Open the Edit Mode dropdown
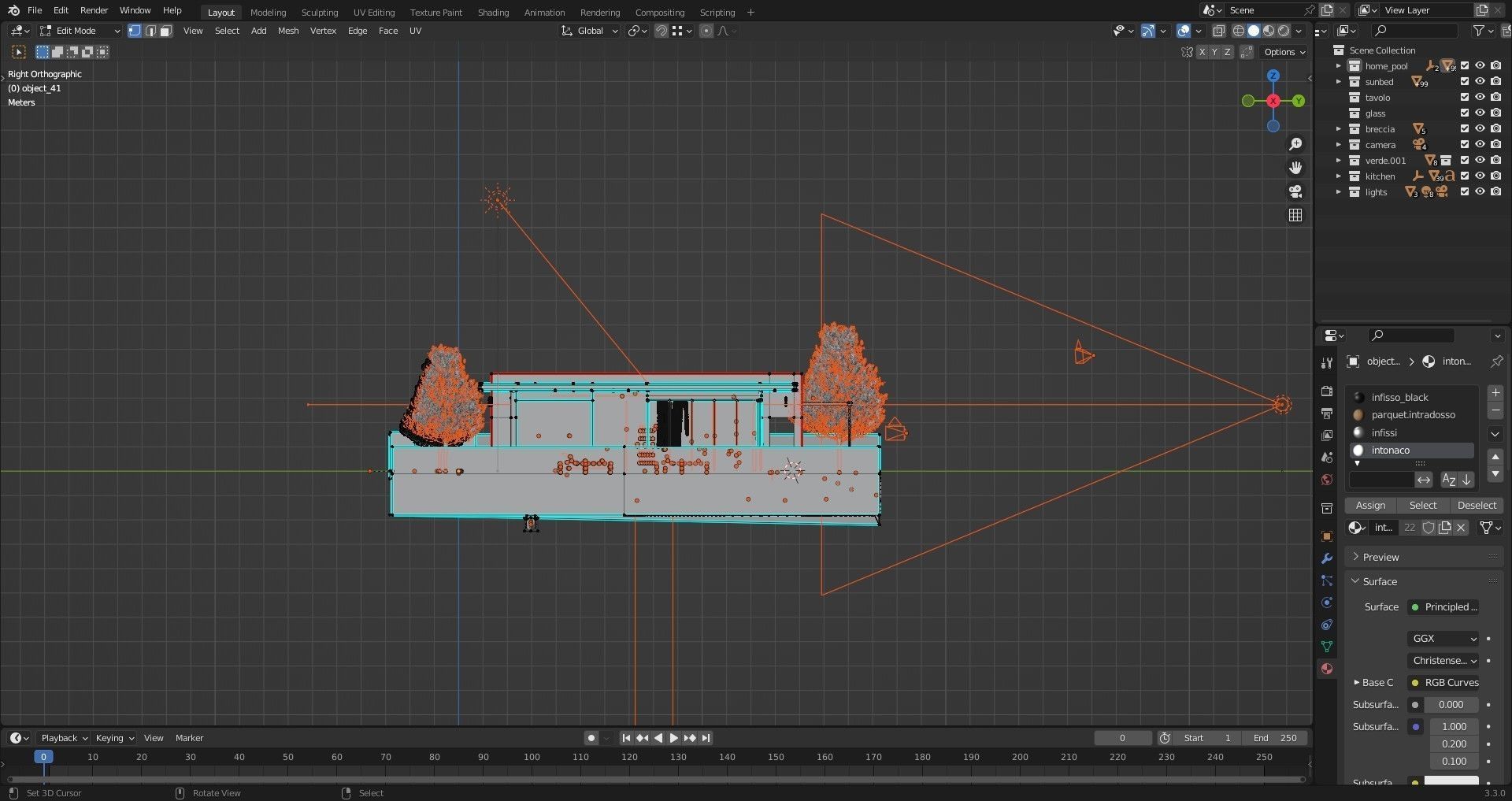Screen dimensions: 1512x801 (80, 31)
